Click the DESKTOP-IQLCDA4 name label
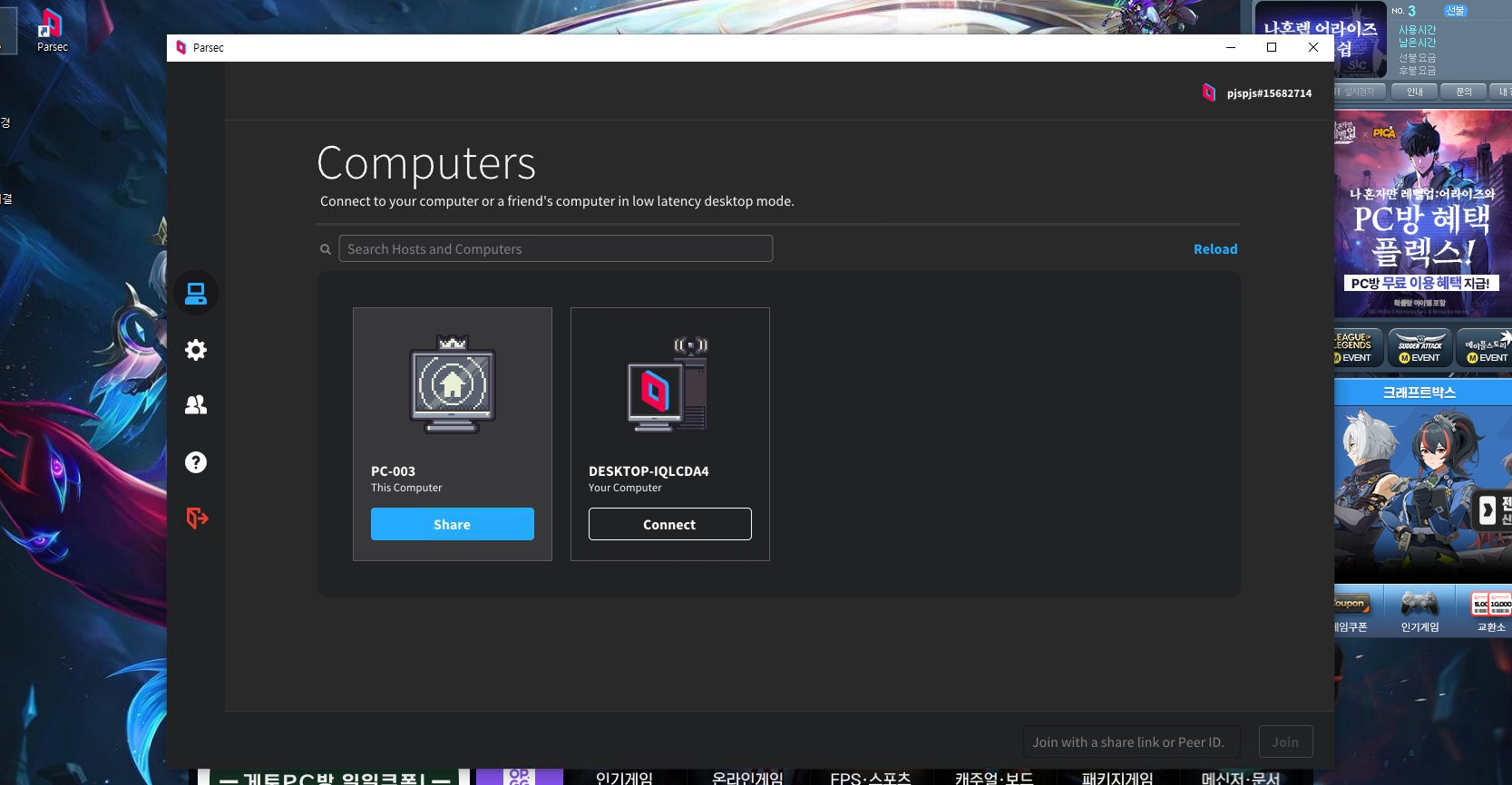 [x=649, y=471]
